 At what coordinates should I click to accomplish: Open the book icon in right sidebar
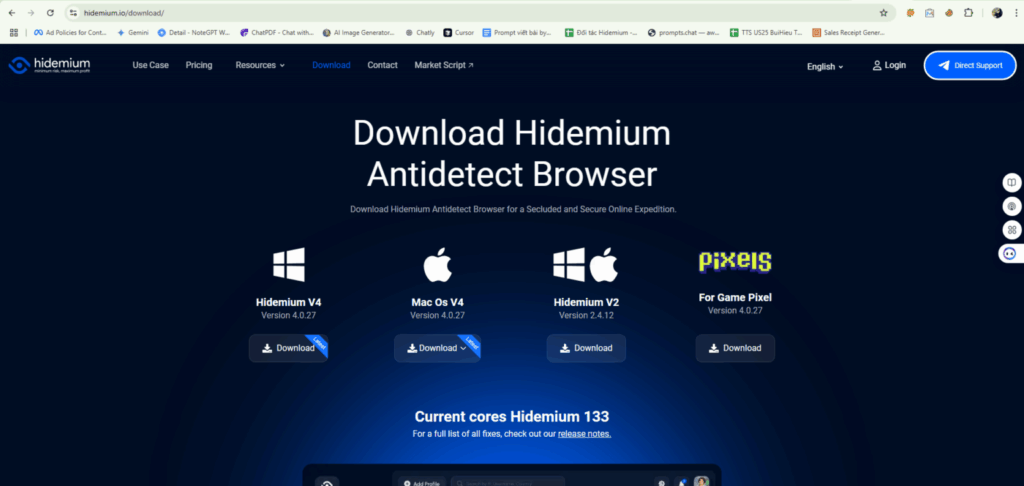1012,183
